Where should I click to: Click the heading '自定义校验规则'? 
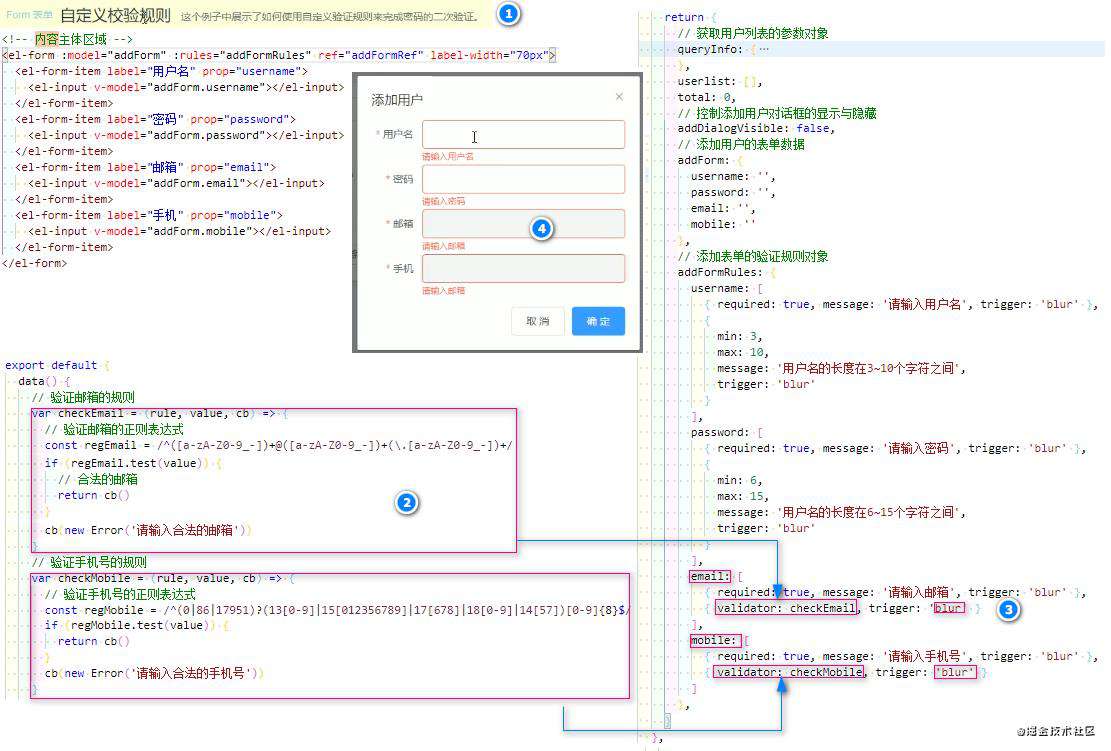click(115, 16)
